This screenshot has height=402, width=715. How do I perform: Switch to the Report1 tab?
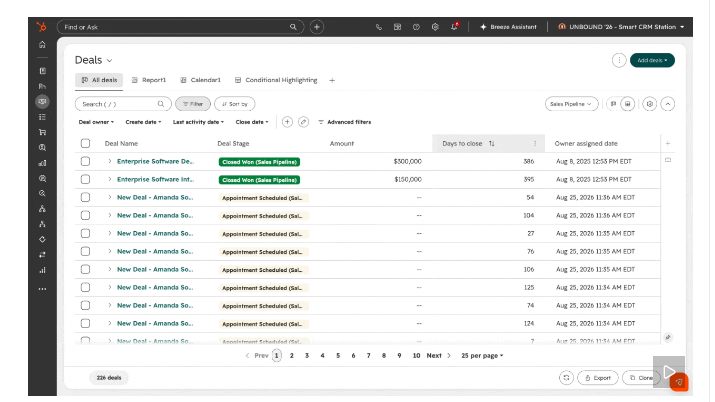coord(149,80)
